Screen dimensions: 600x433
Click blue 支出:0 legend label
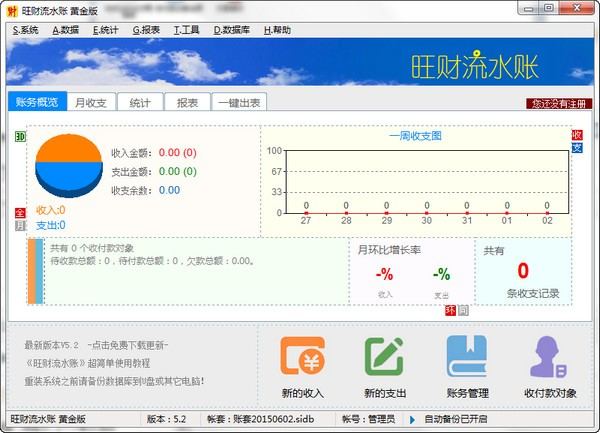tap(51, 225)
